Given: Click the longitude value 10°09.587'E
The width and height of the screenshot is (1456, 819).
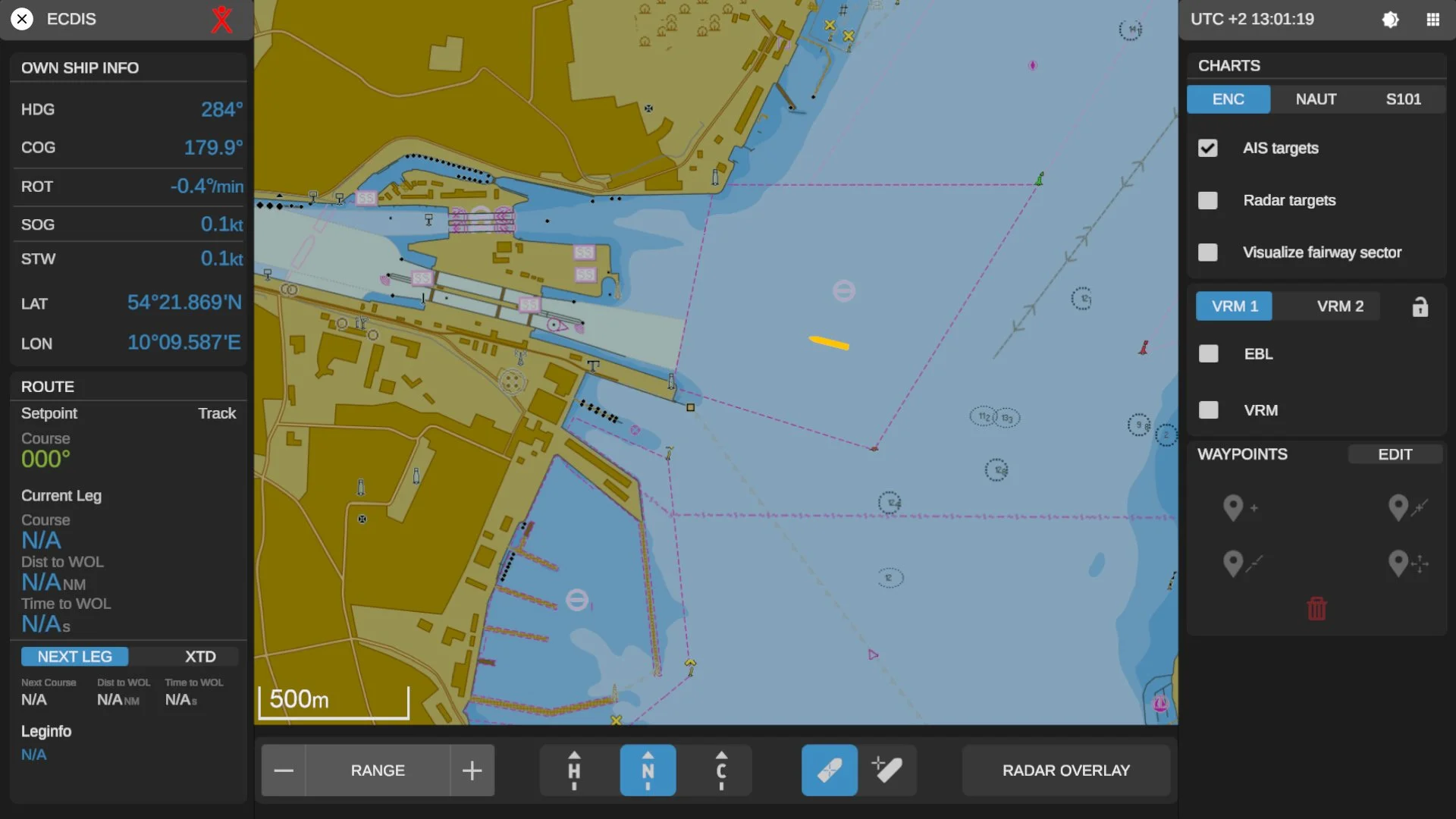Looking at the screenshot, I should (x=184, y=343).
